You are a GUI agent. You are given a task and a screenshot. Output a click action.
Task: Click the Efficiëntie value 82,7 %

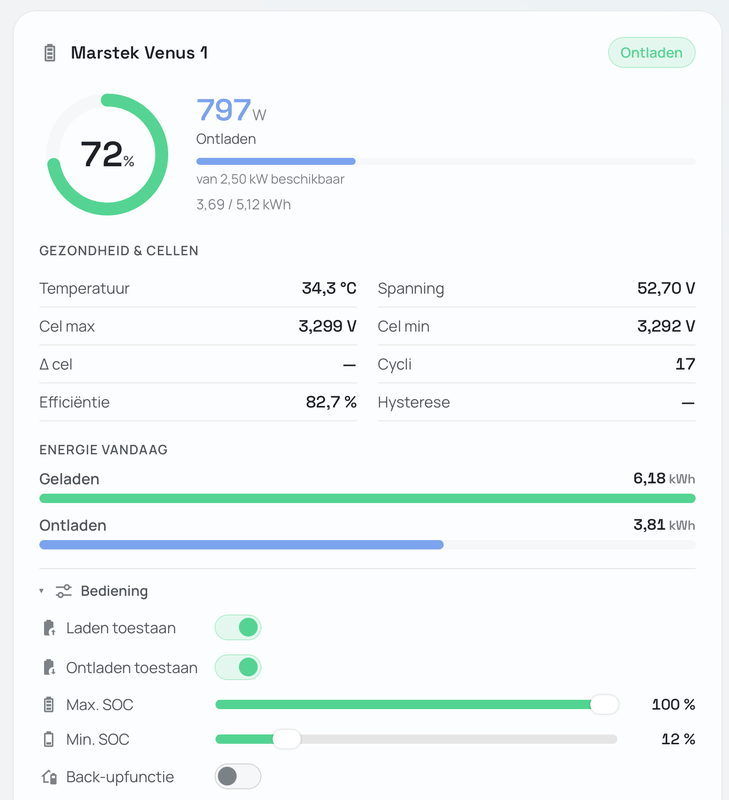(331, 402)
